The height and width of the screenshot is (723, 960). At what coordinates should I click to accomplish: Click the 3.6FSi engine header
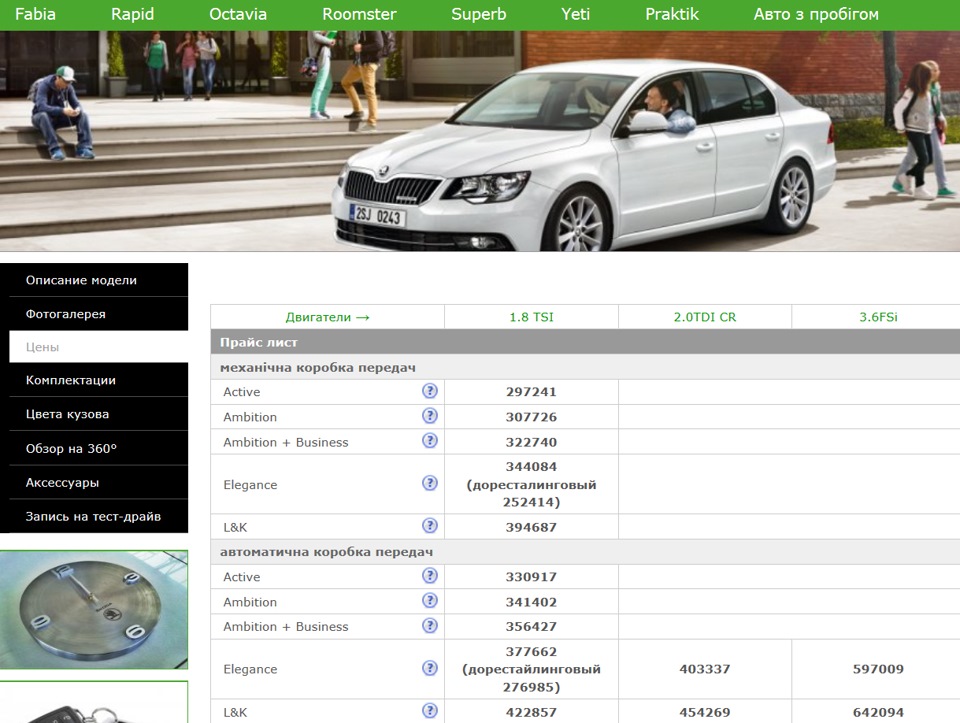[878, 317]
